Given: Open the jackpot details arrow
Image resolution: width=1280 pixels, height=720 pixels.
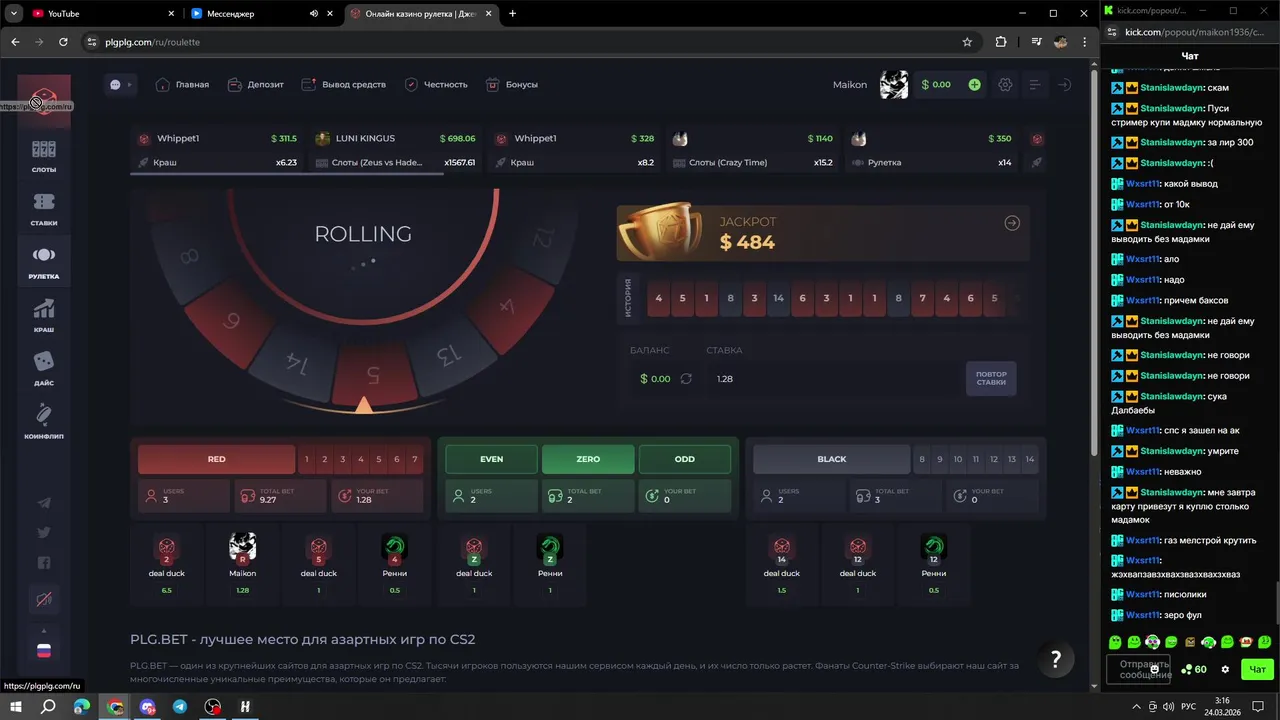Looking at the screenshot, I should click(1012, 223).
